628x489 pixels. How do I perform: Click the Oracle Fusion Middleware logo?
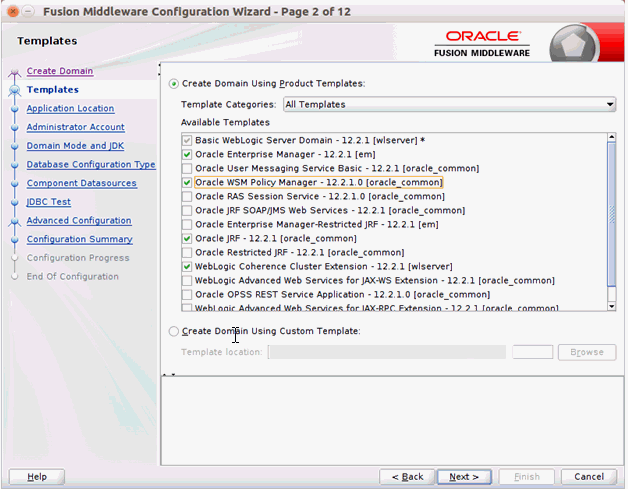[482, 44]
